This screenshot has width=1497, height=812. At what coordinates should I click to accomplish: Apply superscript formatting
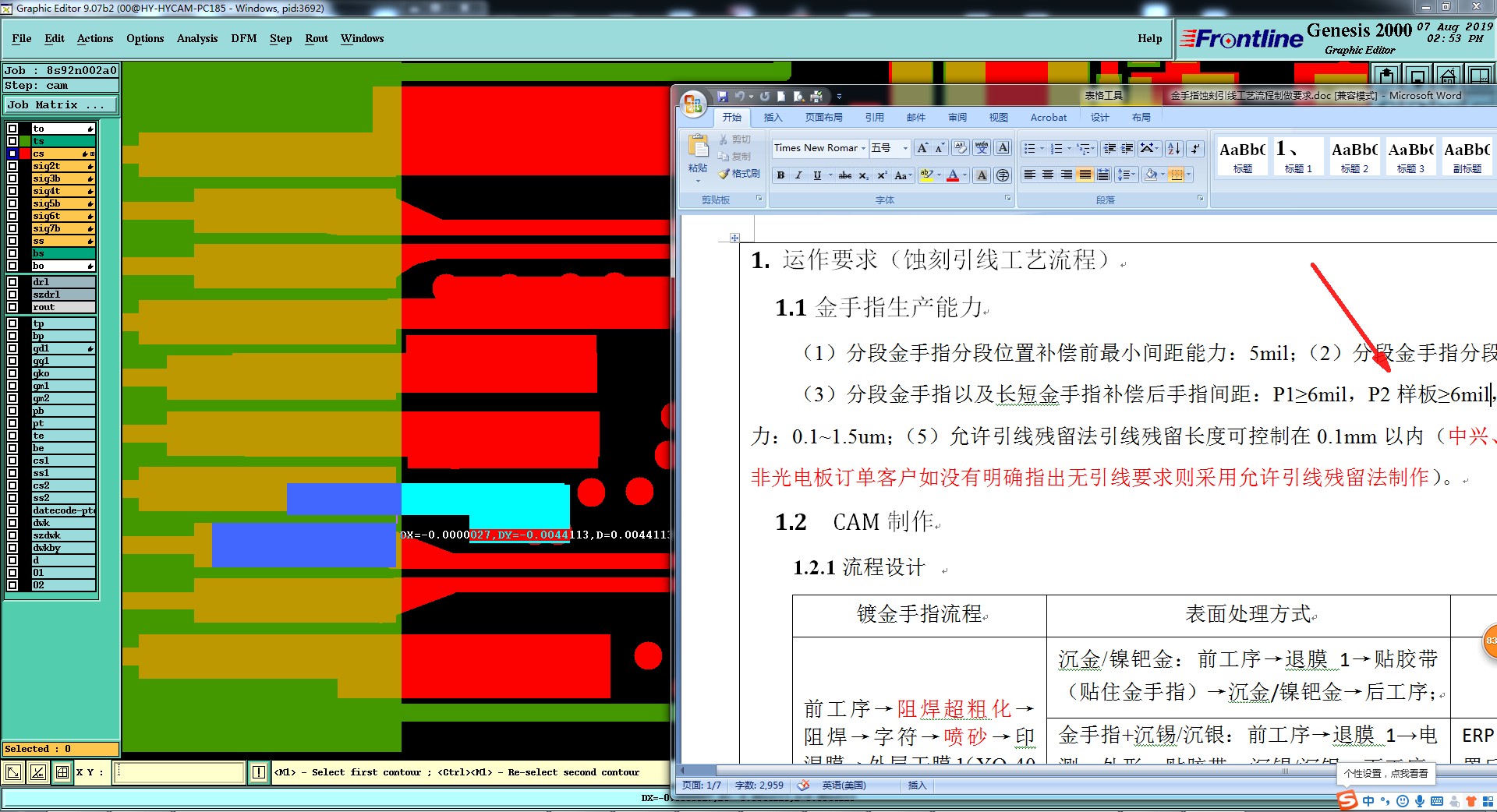pyautogui.click(x=882, y=175)
